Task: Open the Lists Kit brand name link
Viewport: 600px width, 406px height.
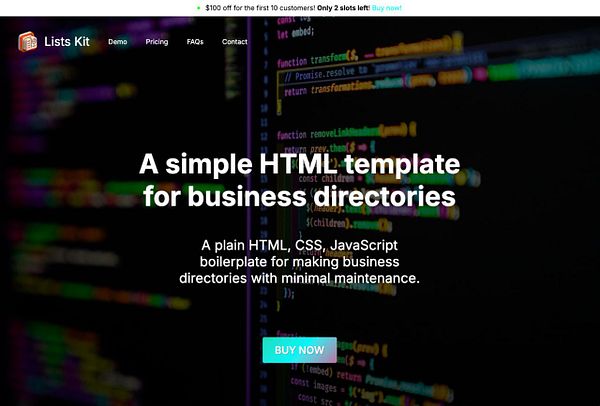Action: coord(67,41)
